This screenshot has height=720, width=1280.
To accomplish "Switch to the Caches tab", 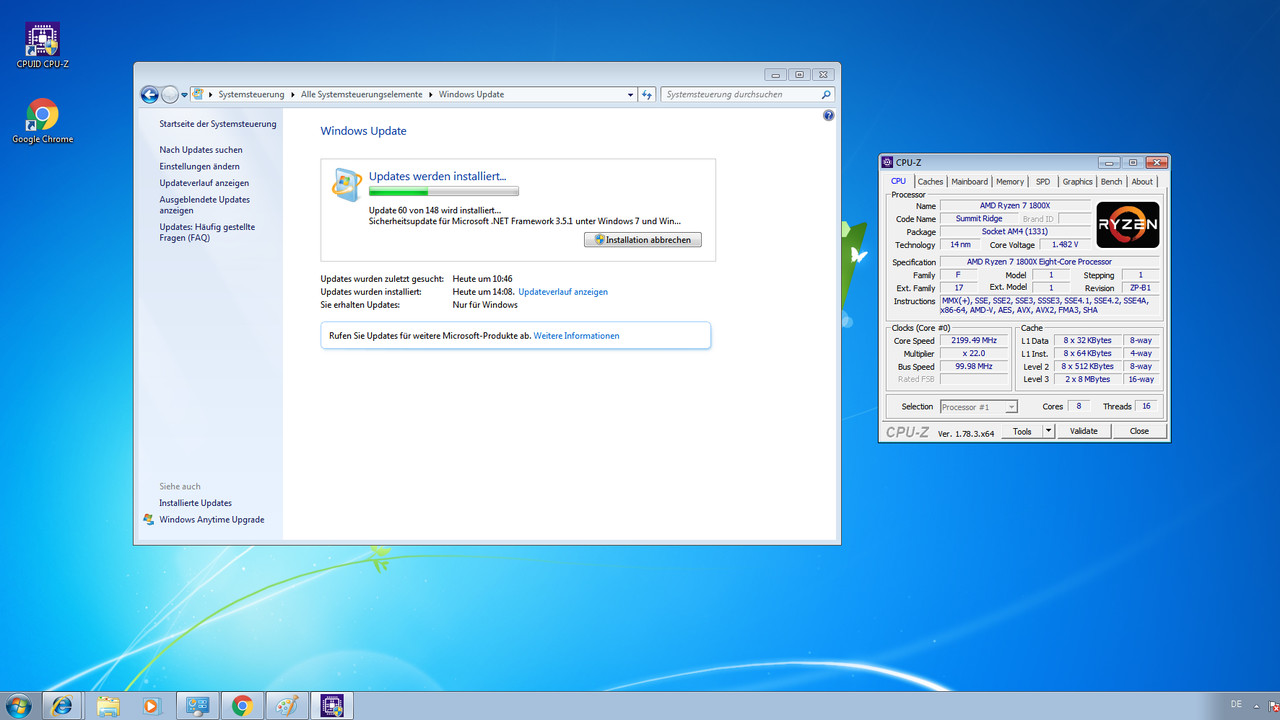I will pyautogui.click(x=930, y=181).
